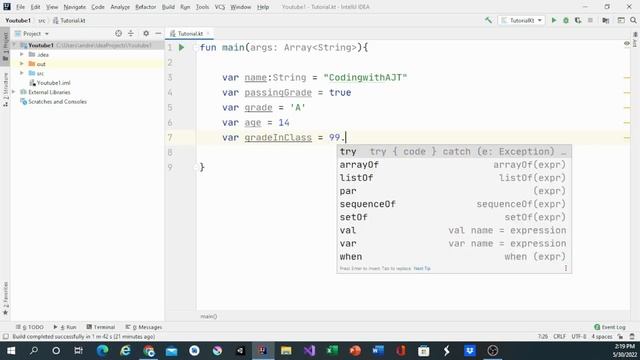Open the Favorites side tool tab
The image size is (640, 360).
point(5,298)
